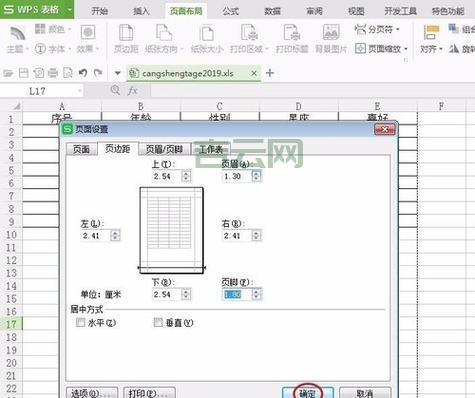The width and height of the screenshot is (475, 398).
Task: Click the save disk icon in quick toolbar
Action: pyautogui.click(x=23, y=73)
